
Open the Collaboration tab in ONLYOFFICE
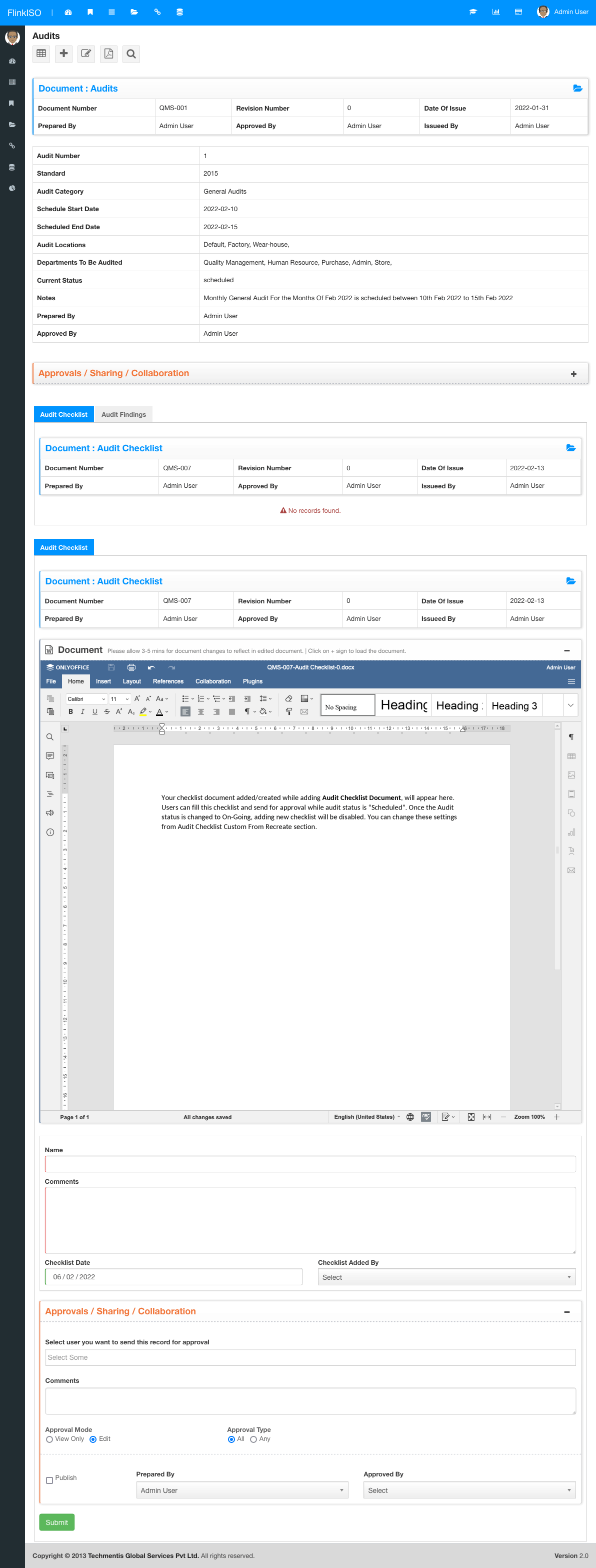213,681
